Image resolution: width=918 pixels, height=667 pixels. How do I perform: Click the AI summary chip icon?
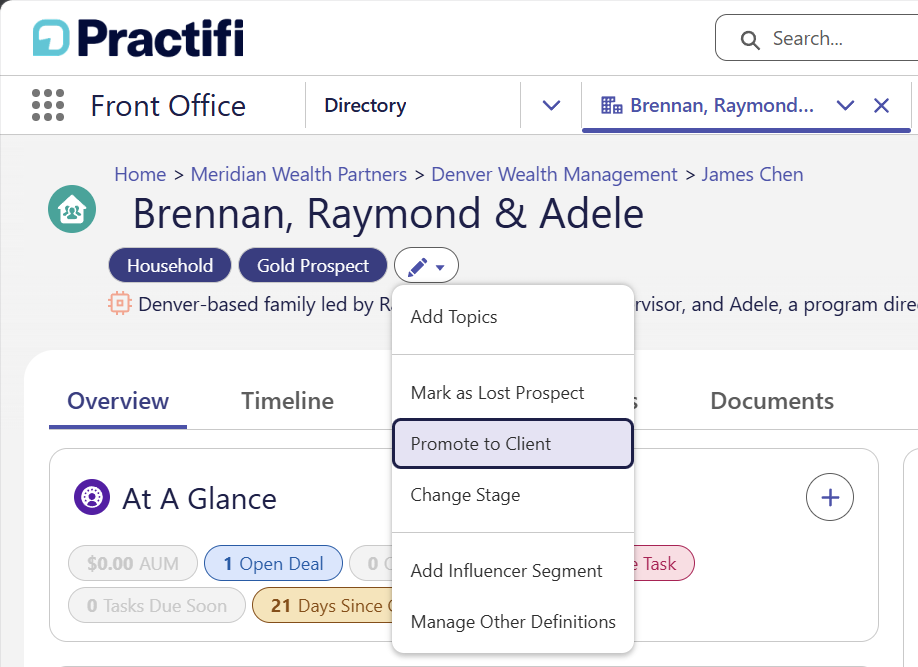119,303
